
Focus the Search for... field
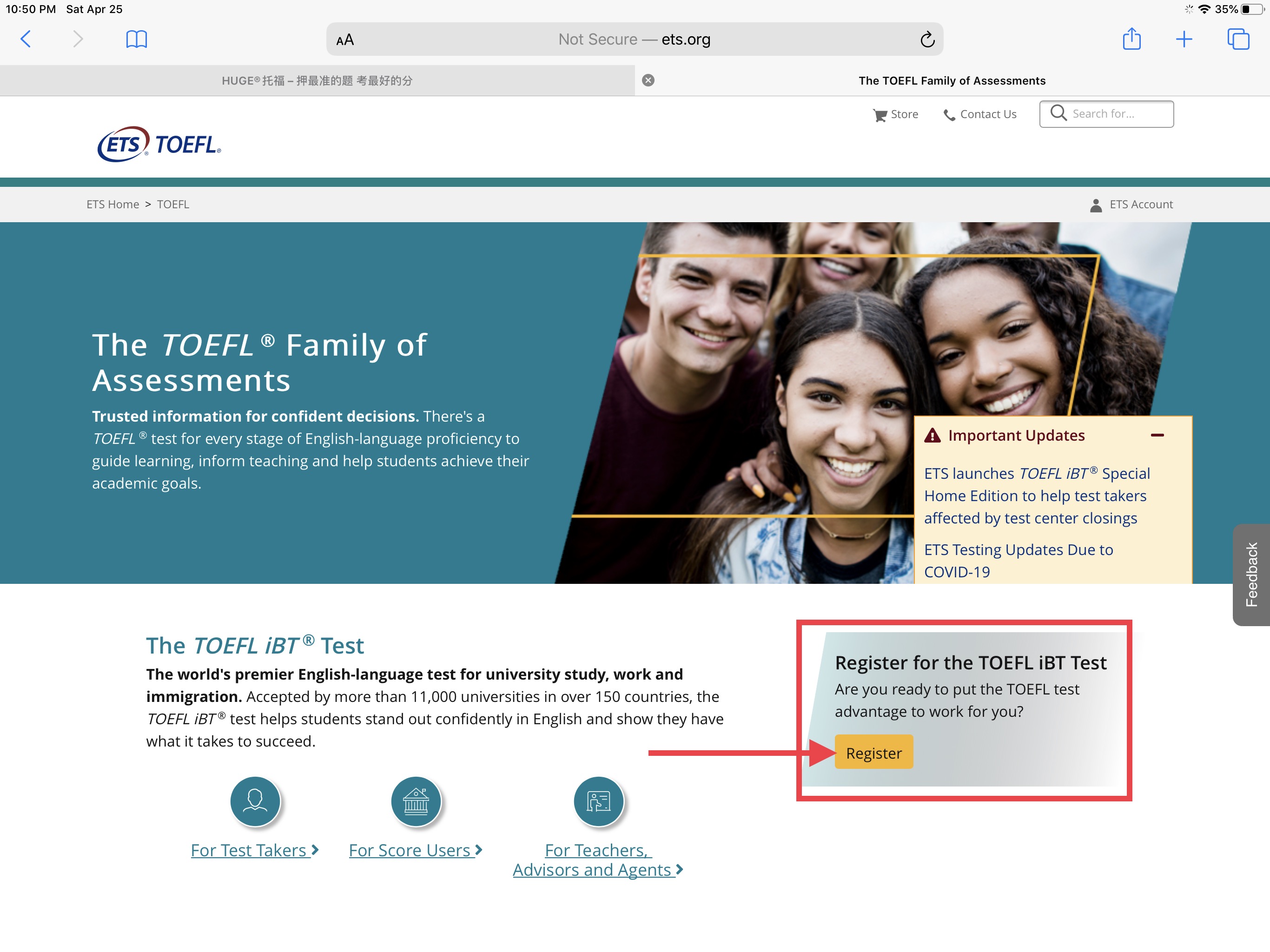(1106, 114)
